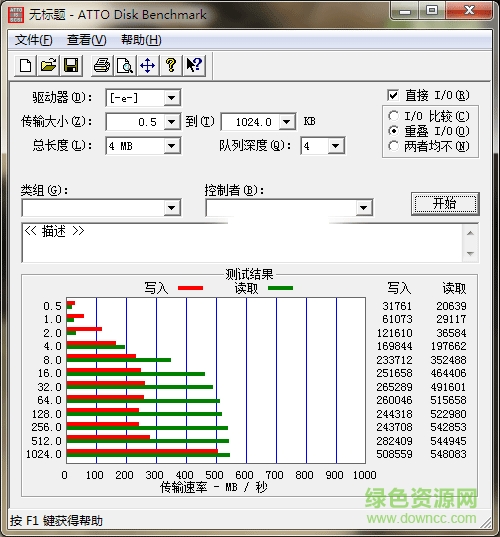Image resolution: width=500 pixels, height=537 pixels.
Task: Maximize the ATTO Disk Benchmark window
Action: click(x=432, y=11)
